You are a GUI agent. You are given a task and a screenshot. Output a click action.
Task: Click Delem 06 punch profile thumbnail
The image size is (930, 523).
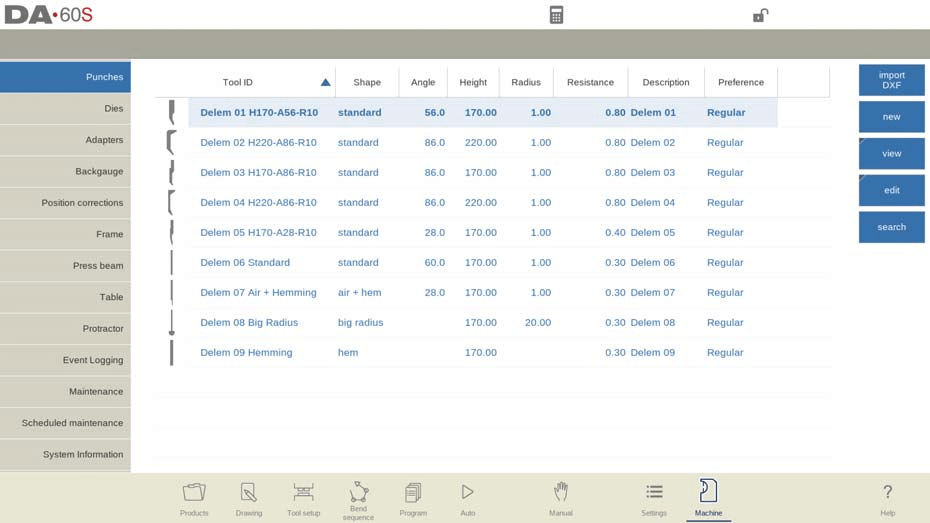pos(171,262)
